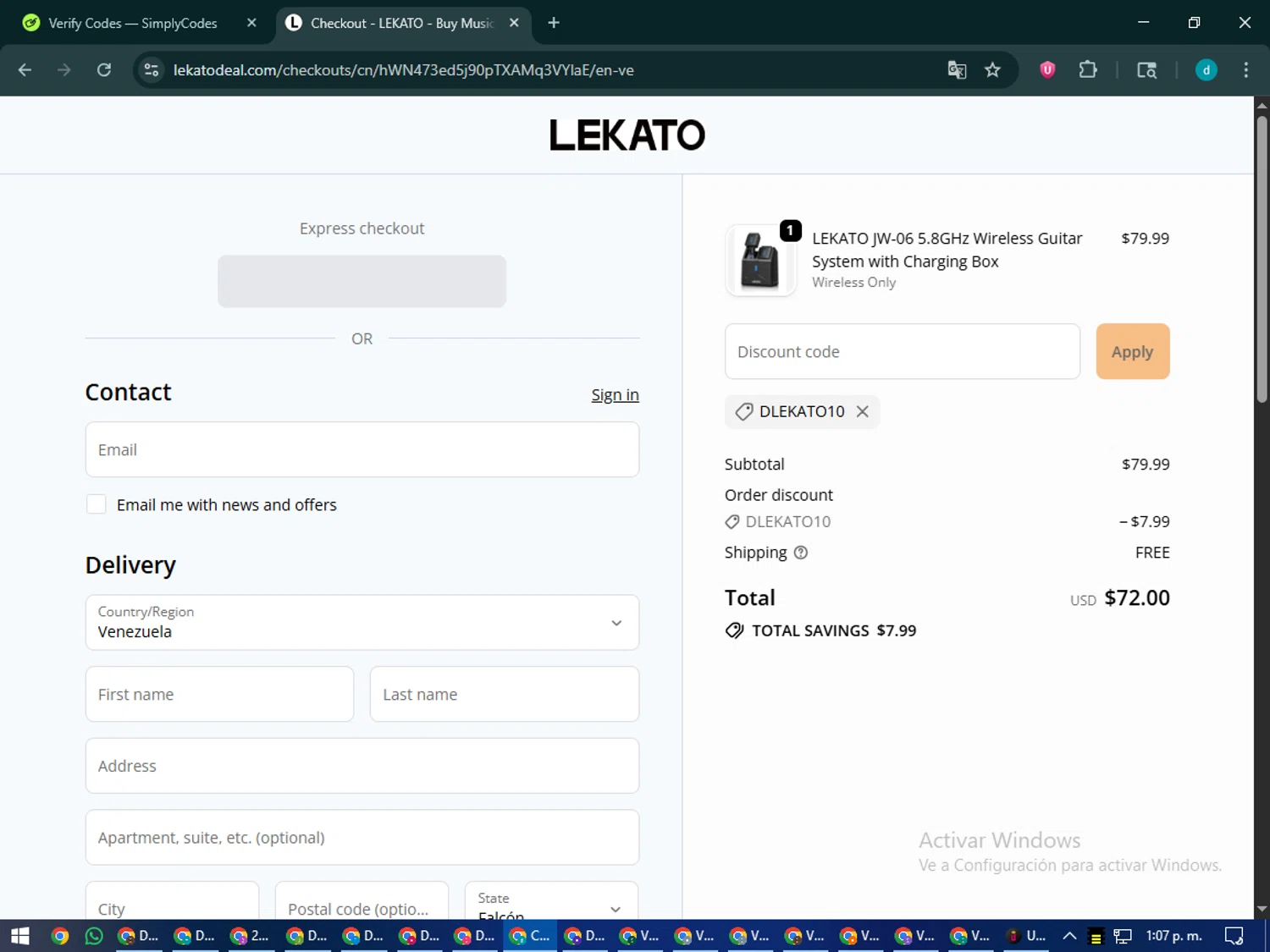
Task: Click the Postal code field
Action: coord(362,900)
